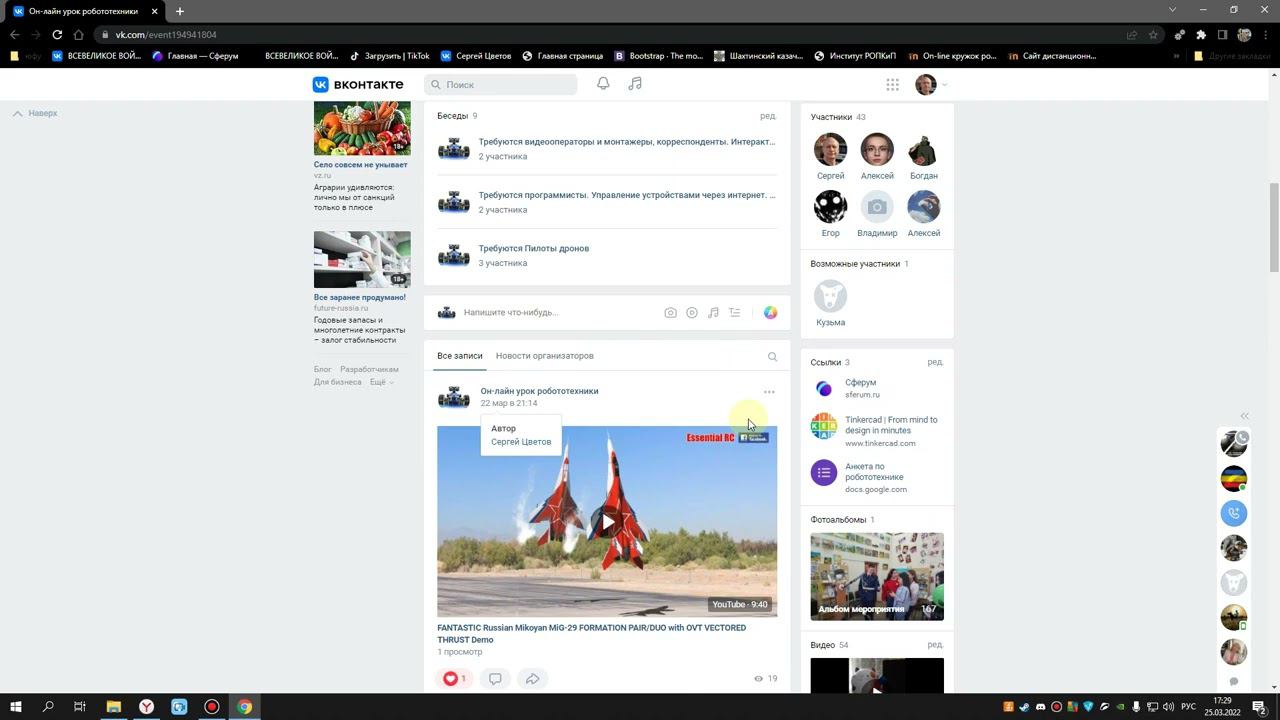
Task: Open participant Богдан avatar
Action: (923, 149)
